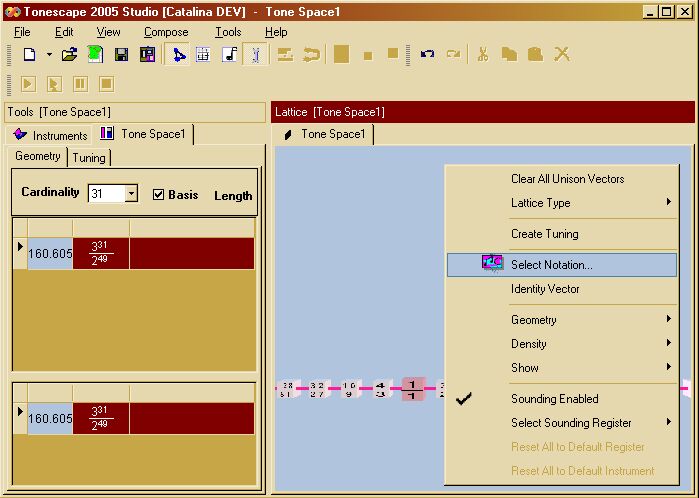Viewport: 699px width, 498px height.
Task: Open the Edit menu
Action: click(64, 32)
